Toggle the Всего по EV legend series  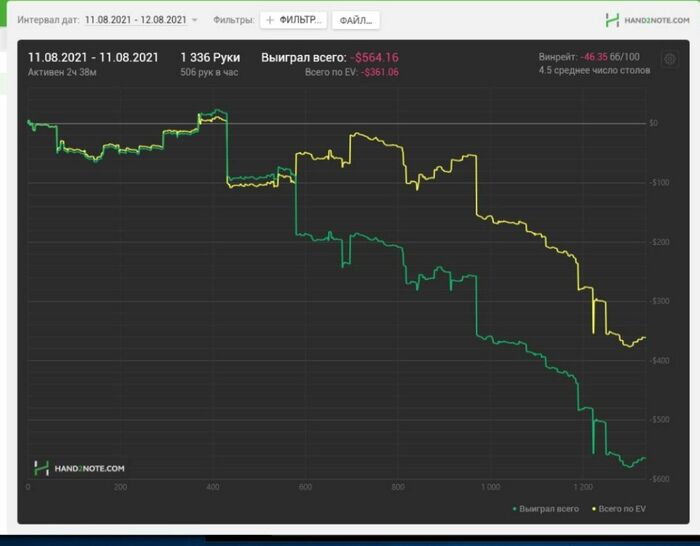click(619, 508)
